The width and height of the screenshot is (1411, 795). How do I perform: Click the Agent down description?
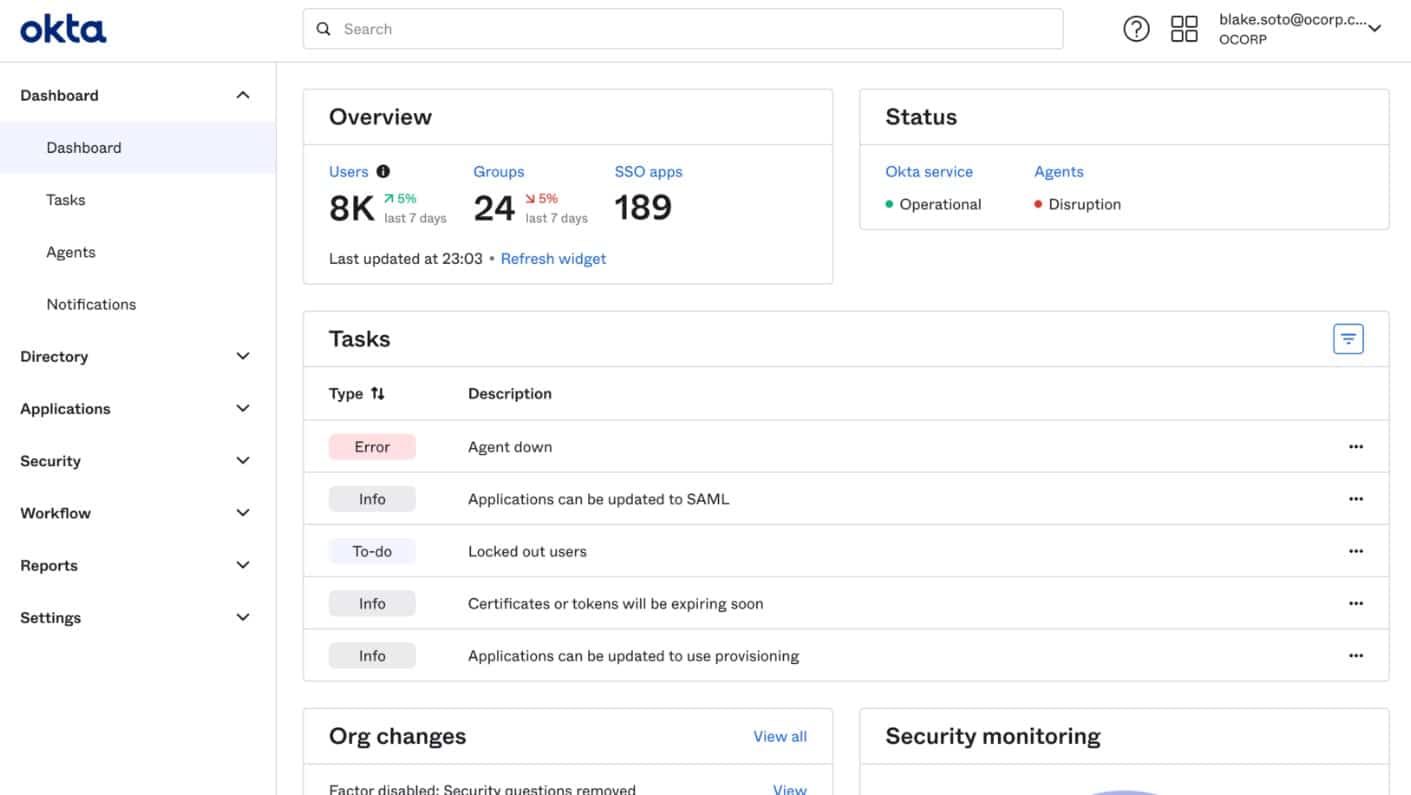coord(510,447)
